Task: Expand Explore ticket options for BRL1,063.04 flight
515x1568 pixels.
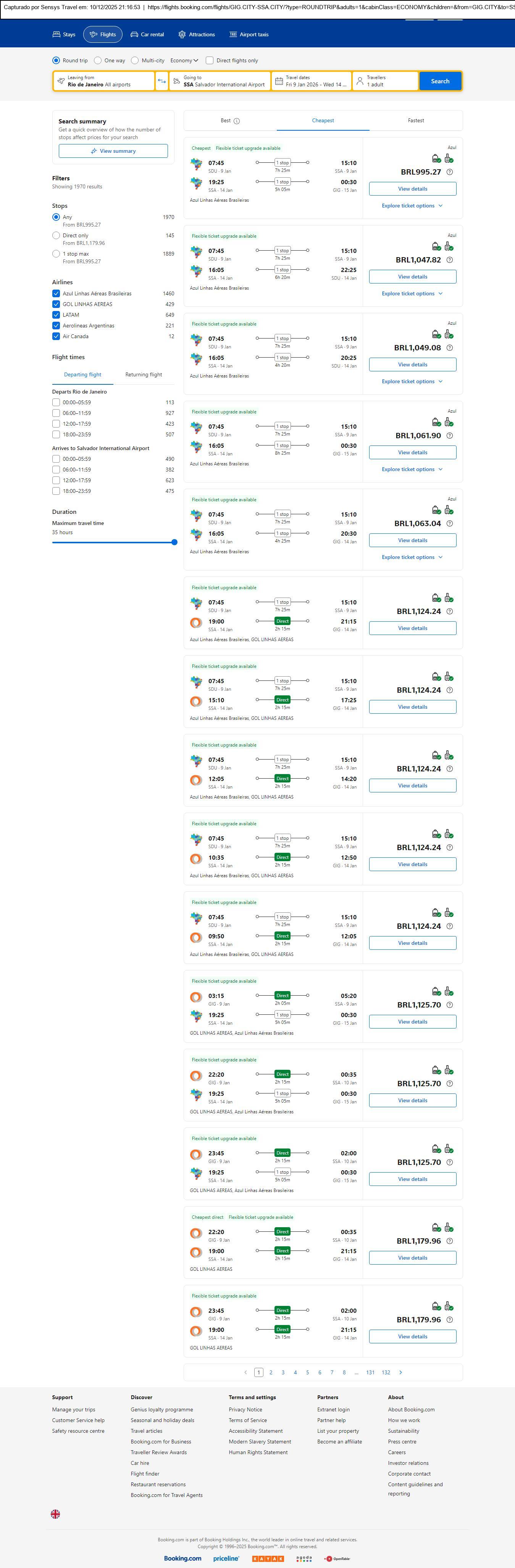Action: 412,557
